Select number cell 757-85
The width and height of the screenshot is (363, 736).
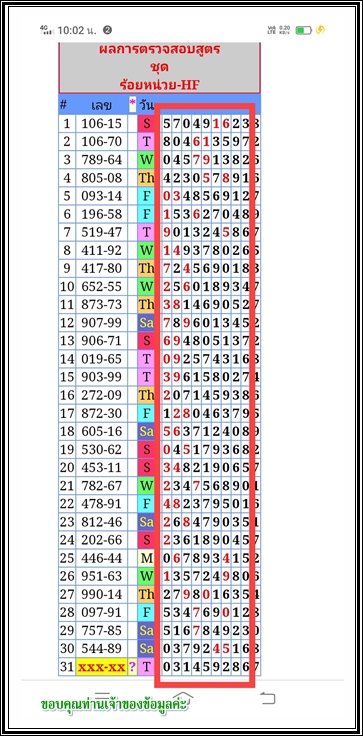101,630
